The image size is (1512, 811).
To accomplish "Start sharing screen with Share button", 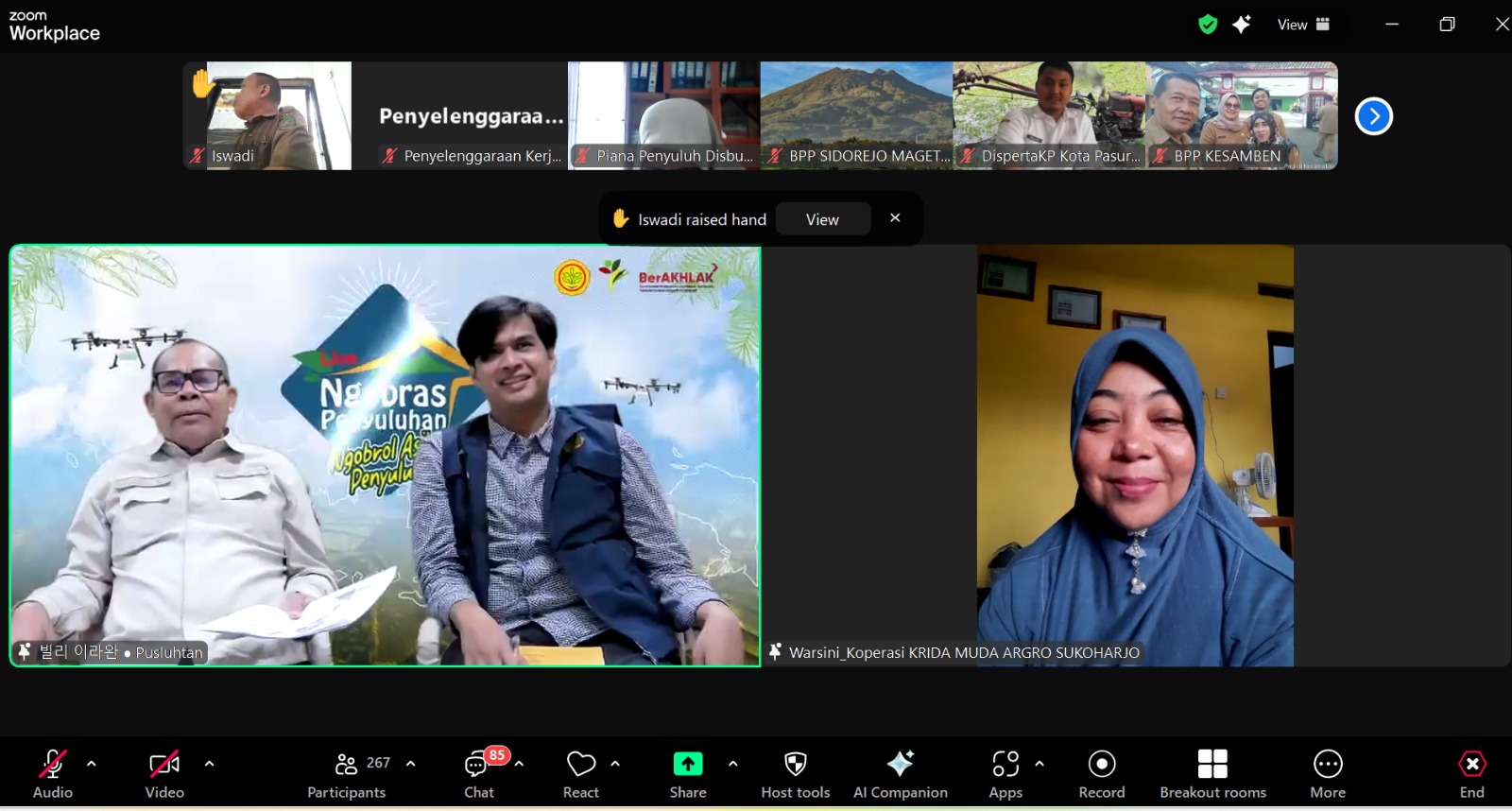I will (x=687, y=774).
